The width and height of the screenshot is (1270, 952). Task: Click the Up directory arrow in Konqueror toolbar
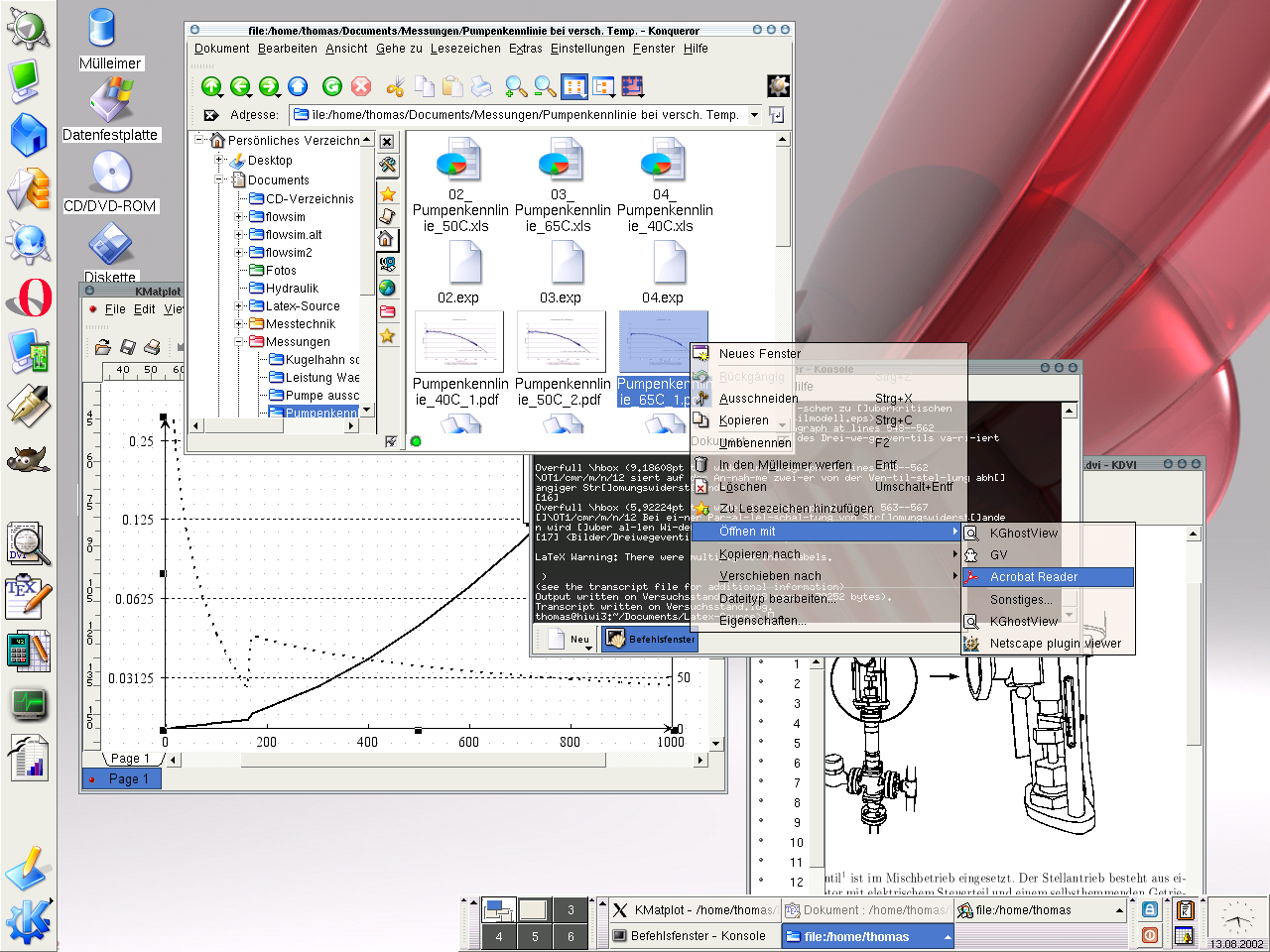(x=211, y=87)
